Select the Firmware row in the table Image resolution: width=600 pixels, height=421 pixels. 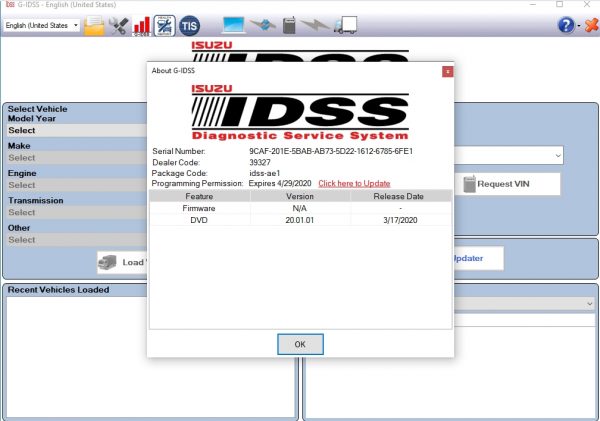click(x=300, y=208)
